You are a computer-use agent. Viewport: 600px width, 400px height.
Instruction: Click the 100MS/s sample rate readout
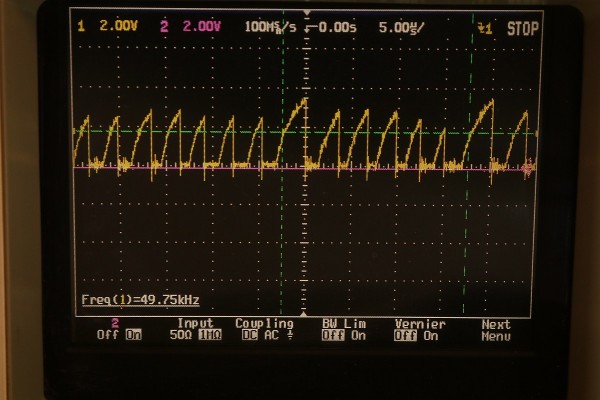[271, 27]
